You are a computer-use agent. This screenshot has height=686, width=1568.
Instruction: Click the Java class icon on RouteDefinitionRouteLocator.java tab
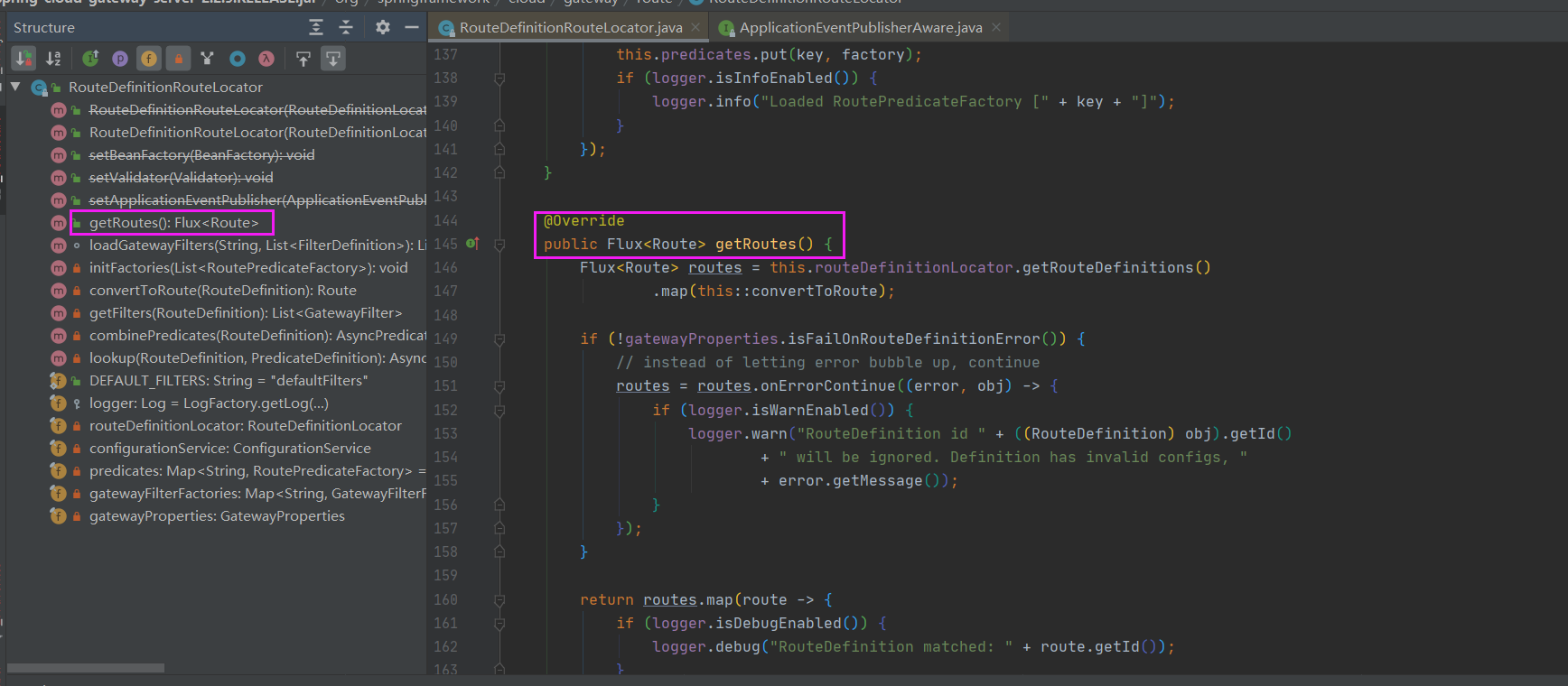[446, 28]
